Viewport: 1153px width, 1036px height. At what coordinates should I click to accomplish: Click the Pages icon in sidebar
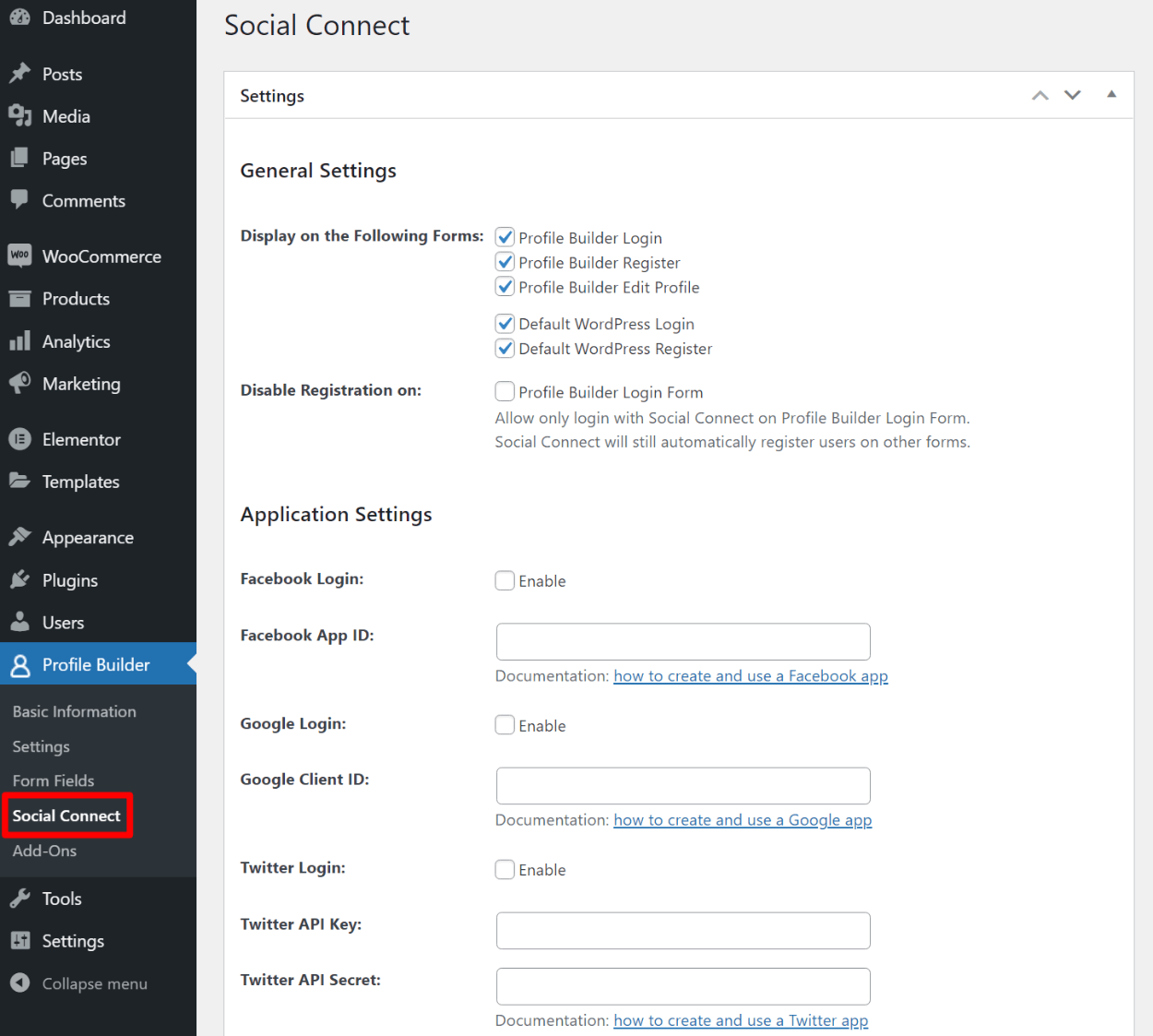(19, 159)
